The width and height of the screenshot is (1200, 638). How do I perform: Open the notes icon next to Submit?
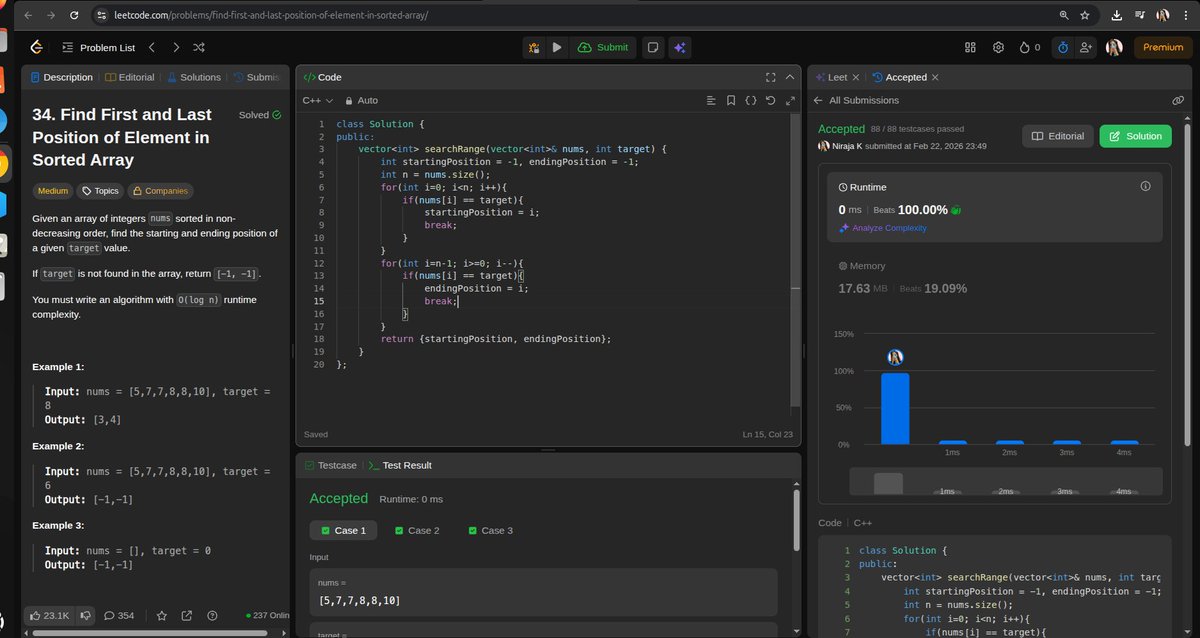[652, 47]
